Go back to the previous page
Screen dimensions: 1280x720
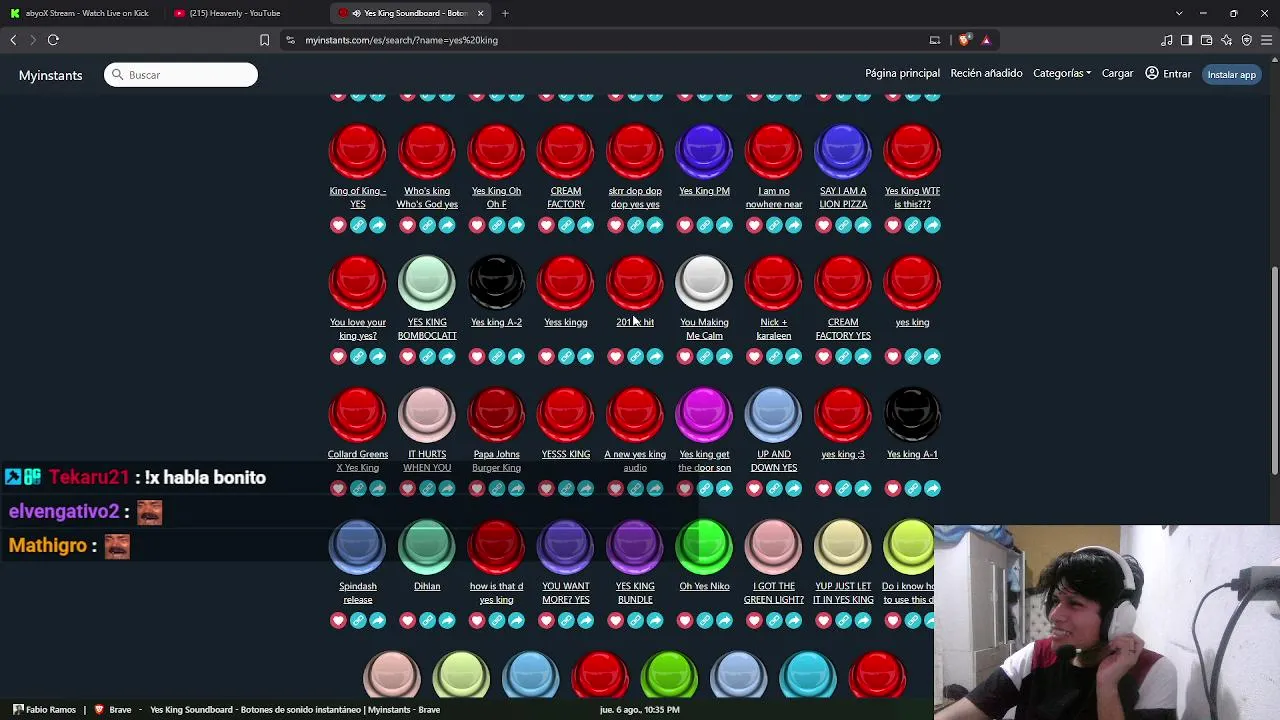tap(13, 40)
